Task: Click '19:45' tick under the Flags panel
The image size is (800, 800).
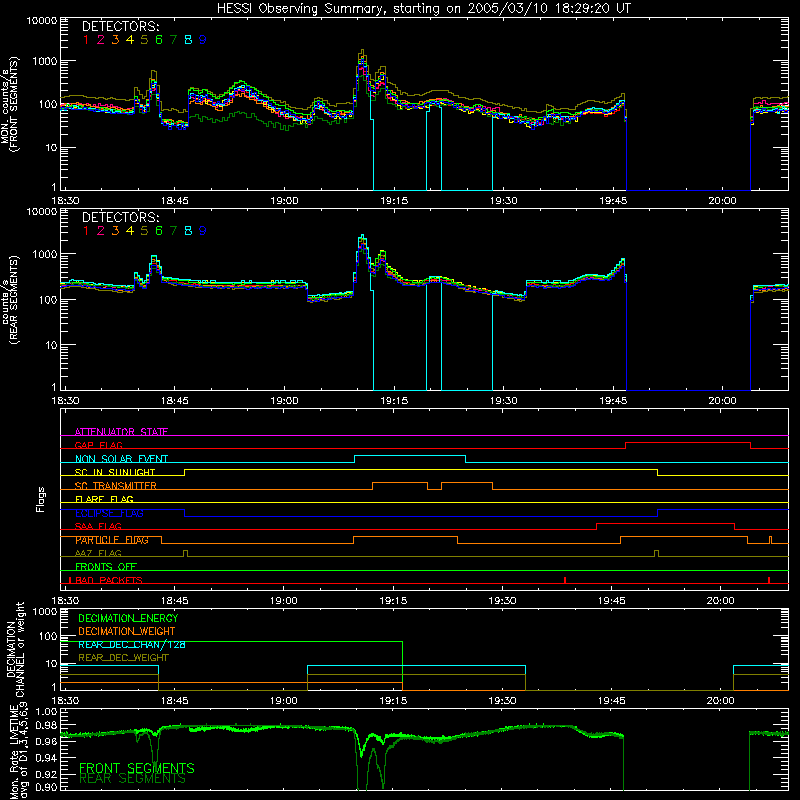Action: click(611, 601)
